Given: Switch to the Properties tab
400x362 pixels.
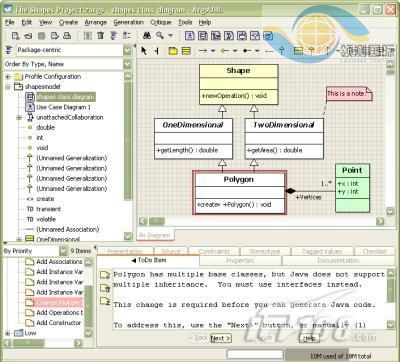Looking at the screenshot, I should coord(240,260).
